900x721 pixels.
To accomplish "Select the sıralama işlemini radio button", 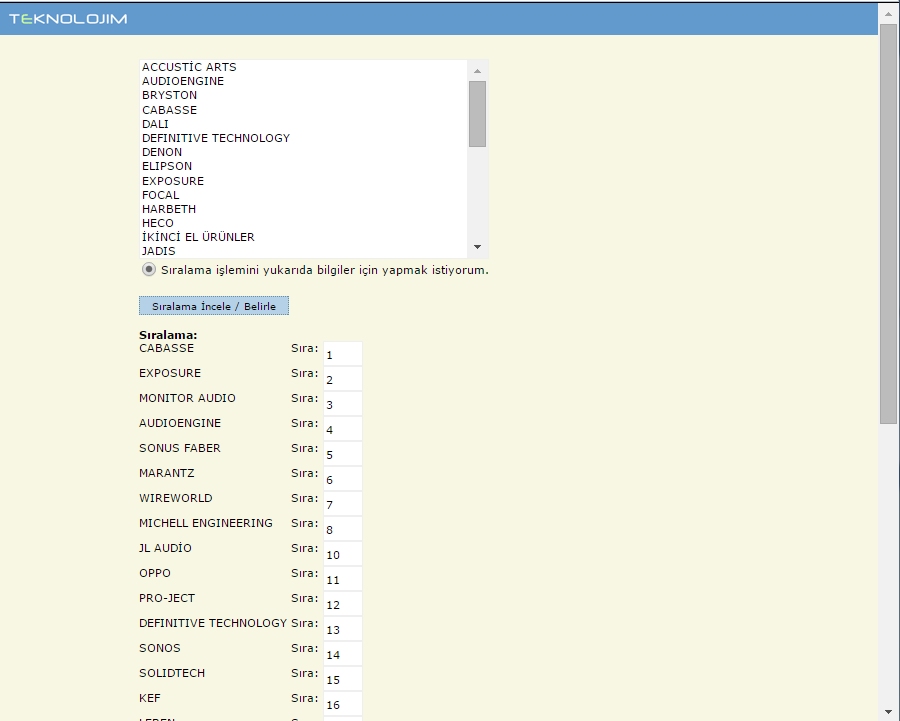I will (x=149, y=269).
